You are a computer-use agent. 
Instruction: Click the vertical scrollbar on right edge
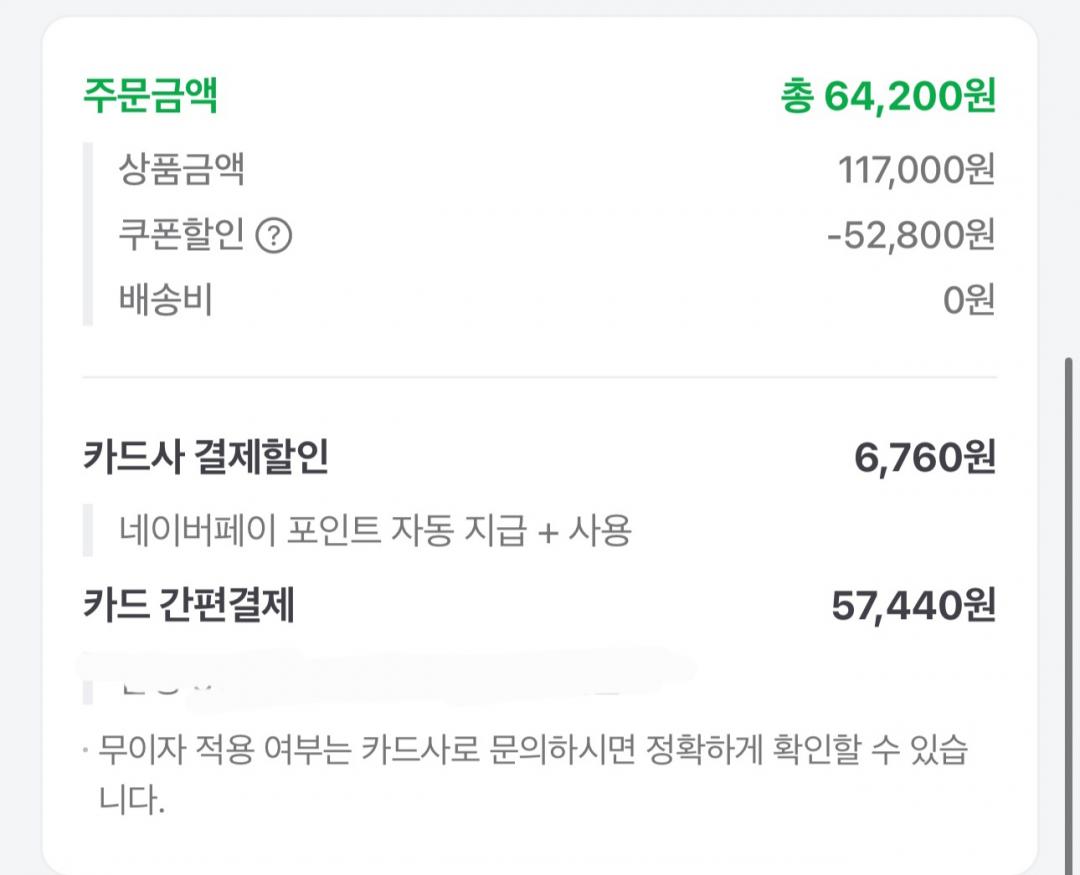[1069, 613]
